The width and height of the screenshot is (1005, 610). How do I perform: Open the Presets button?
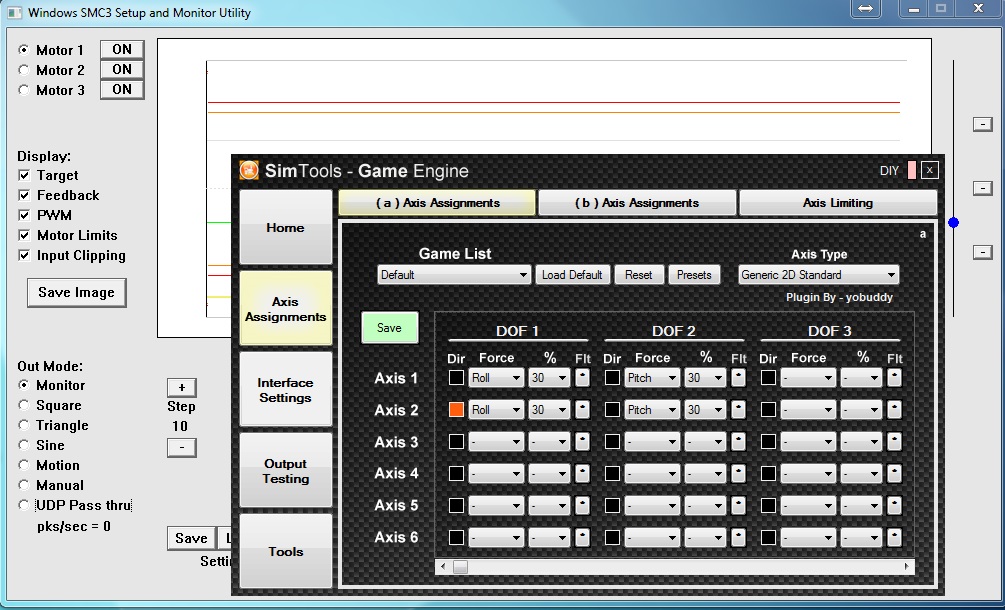click(x=694, y=275)
